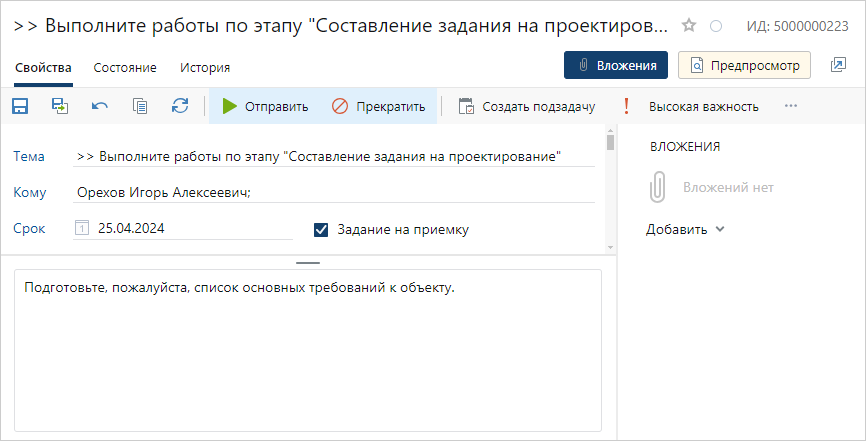Click the Save icon in toolbar
The image size is (866, 441).
click(x=20, y=106)
